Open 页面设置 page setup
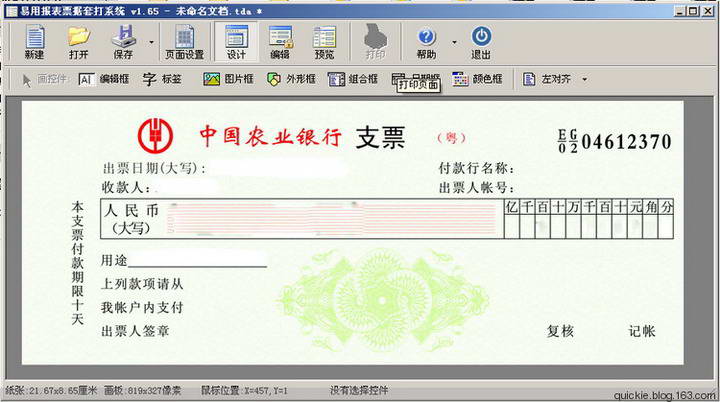 [x=184, y=42]
